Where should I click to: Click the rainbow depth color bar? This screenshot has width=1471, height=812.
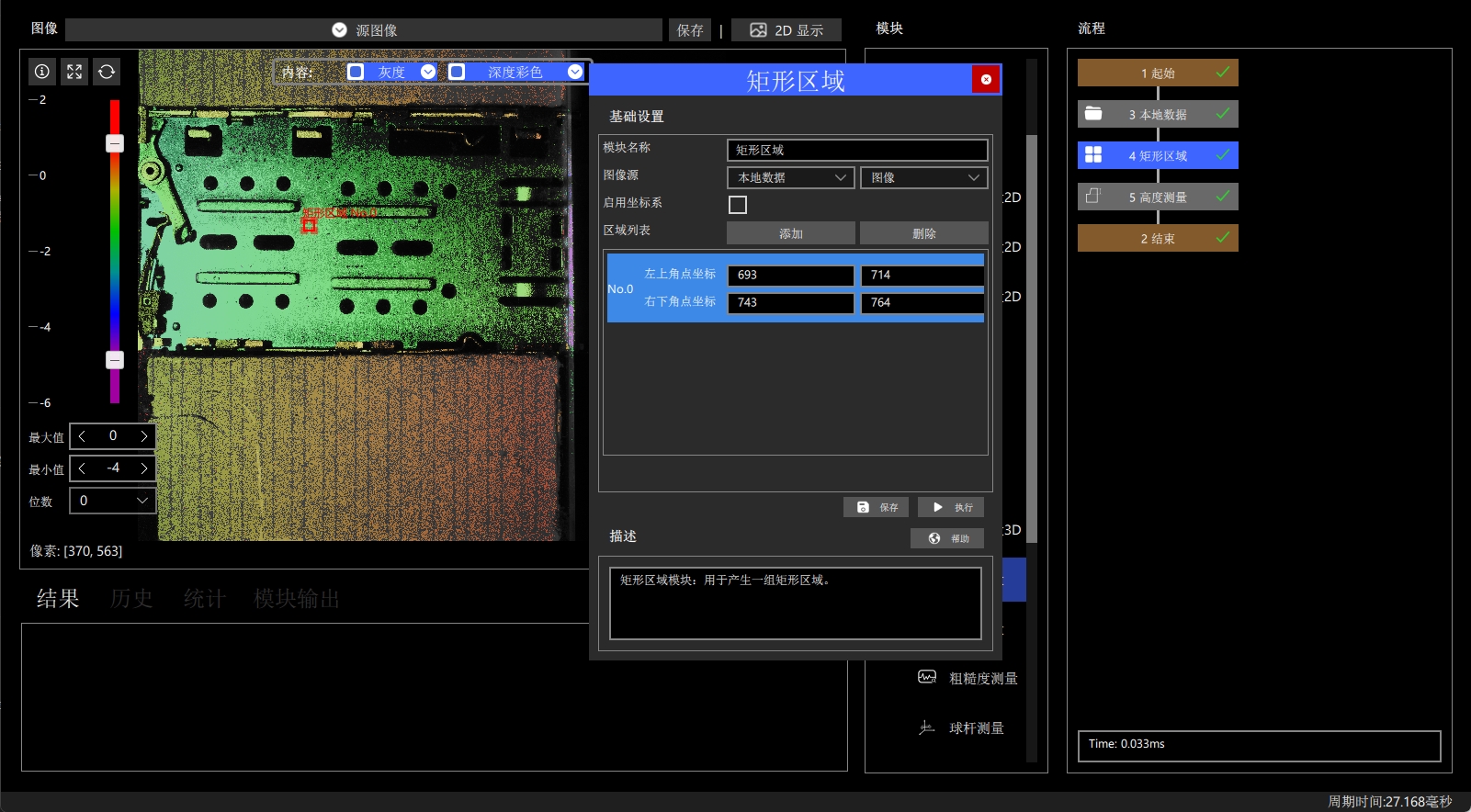point(115,252)
